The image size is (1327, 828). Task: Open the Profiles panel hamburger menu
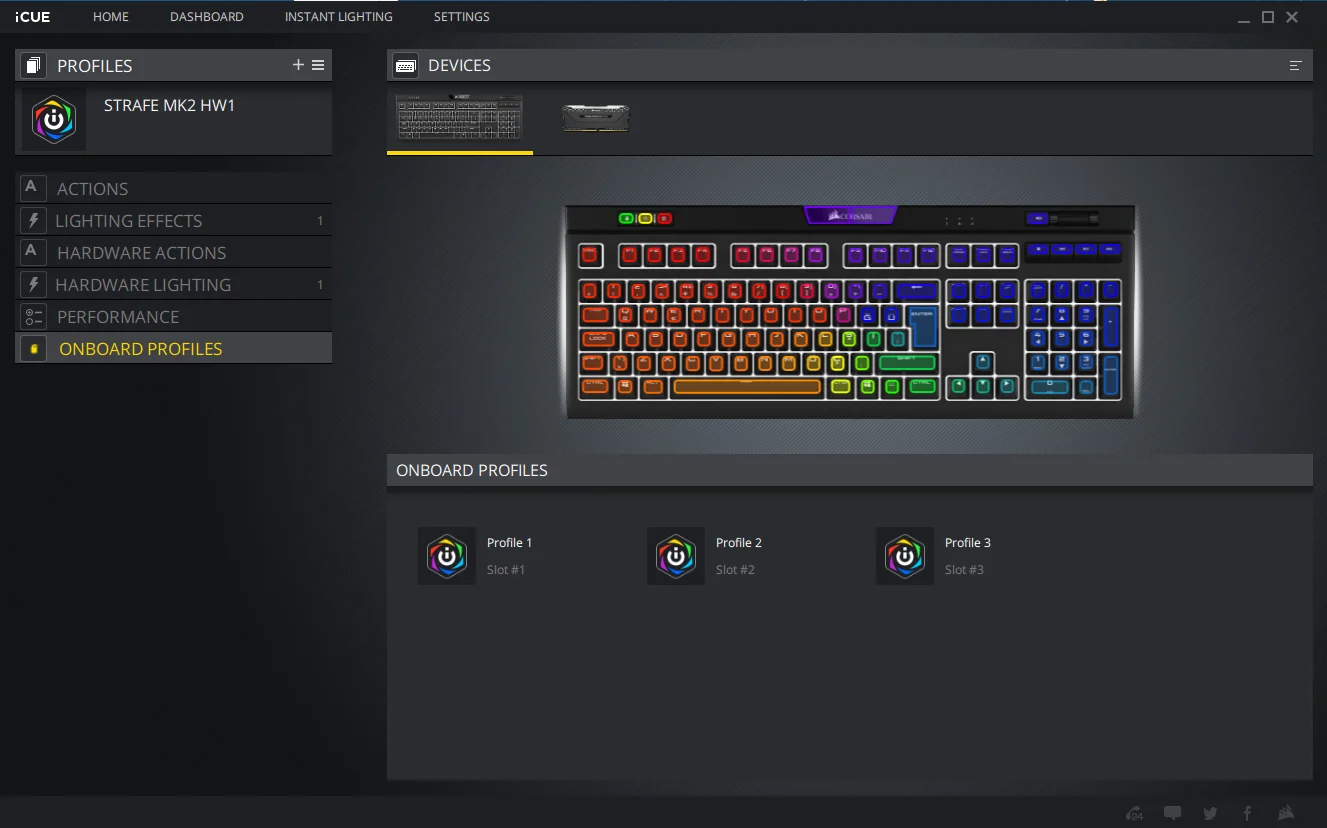pos(318,65)
